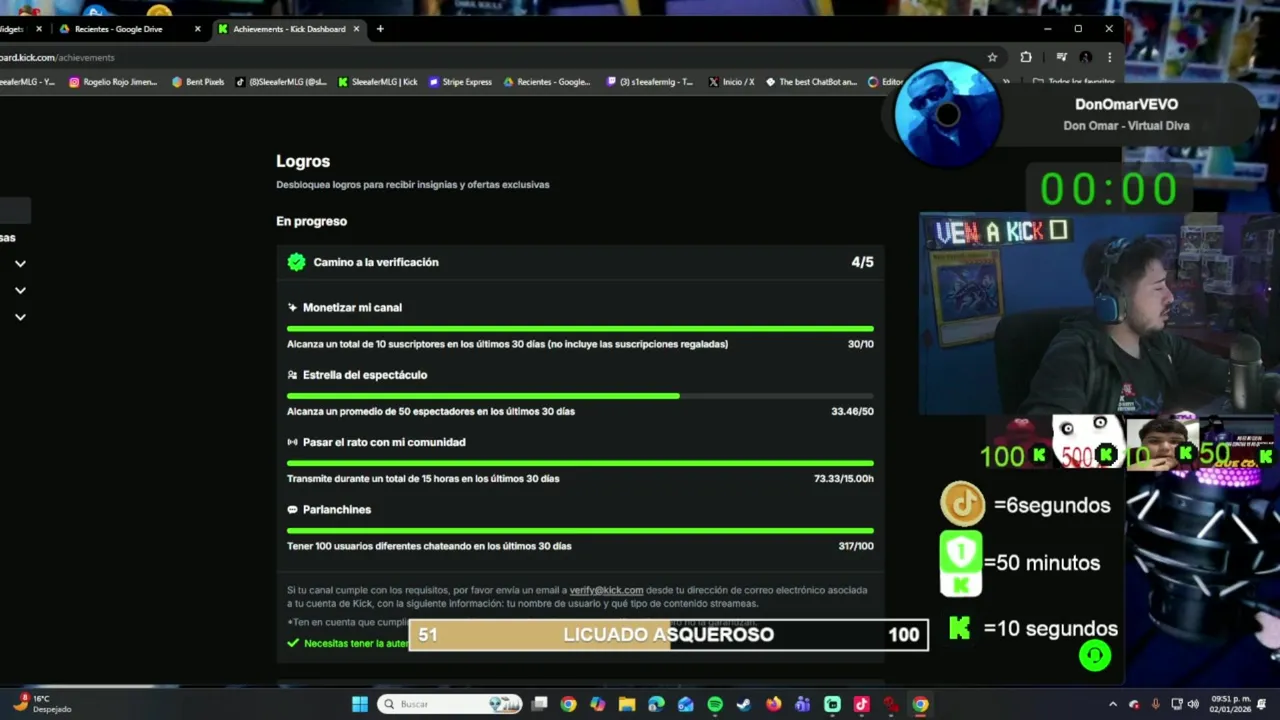The width and height of the screenshot is (1280, 720).
Task: Open the taskbar volume control
Action: click(x=1192, y=704)
